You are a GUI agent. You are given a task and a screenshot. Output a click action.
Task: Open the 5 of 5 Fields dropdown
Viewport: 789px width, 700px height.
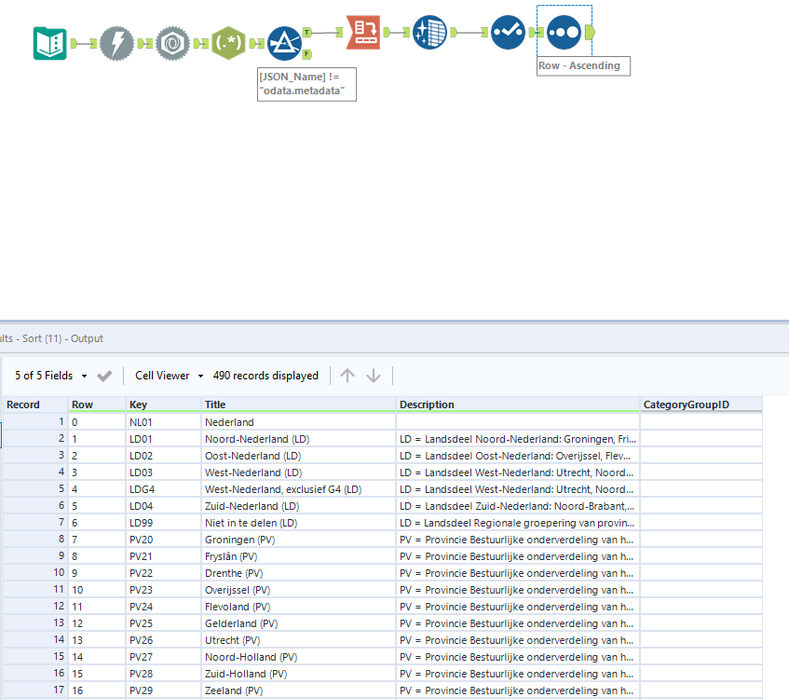click(51, 375)
